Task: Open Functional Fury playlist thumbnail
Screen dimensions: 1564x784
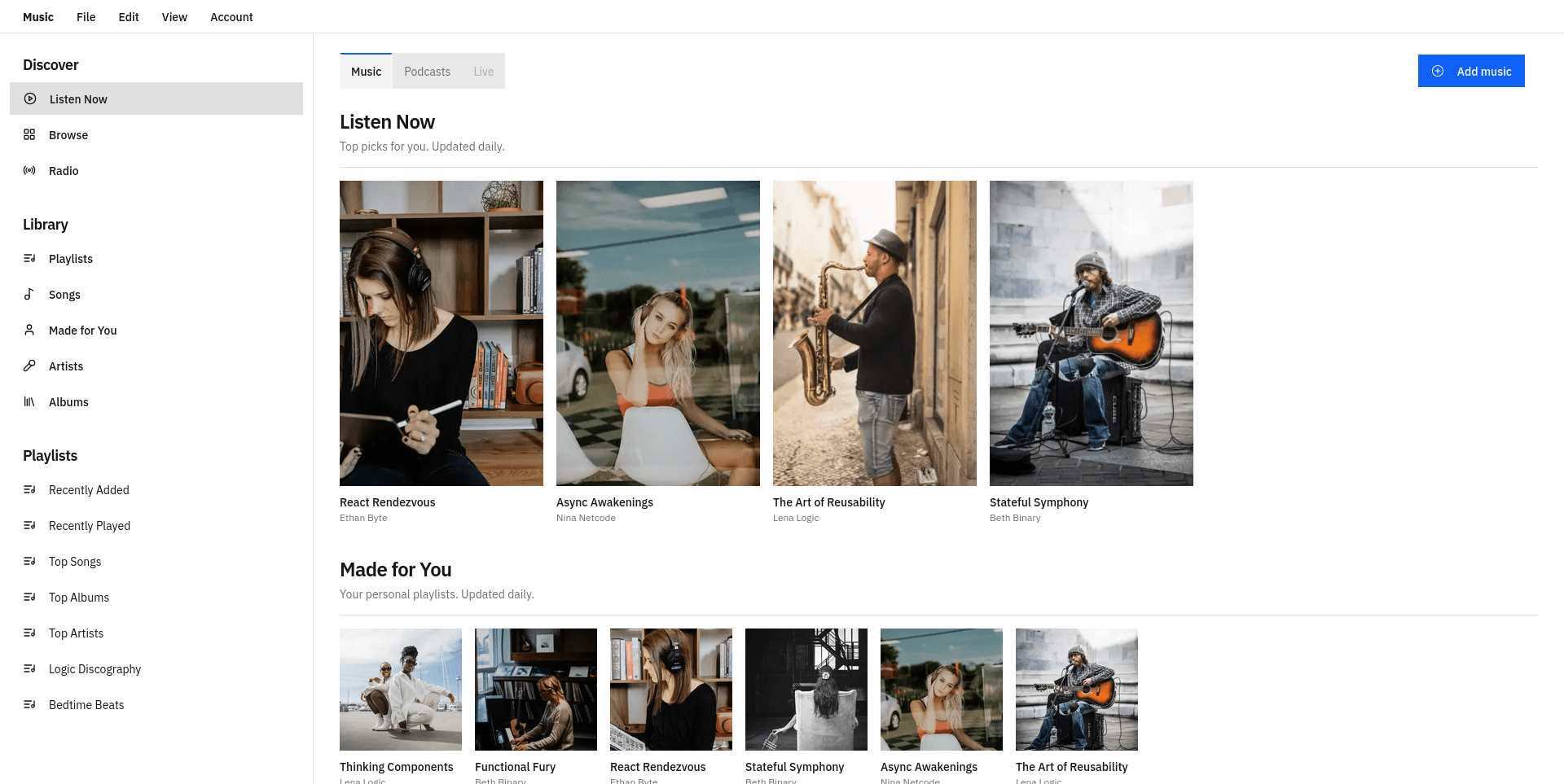Action: point(536,690)
